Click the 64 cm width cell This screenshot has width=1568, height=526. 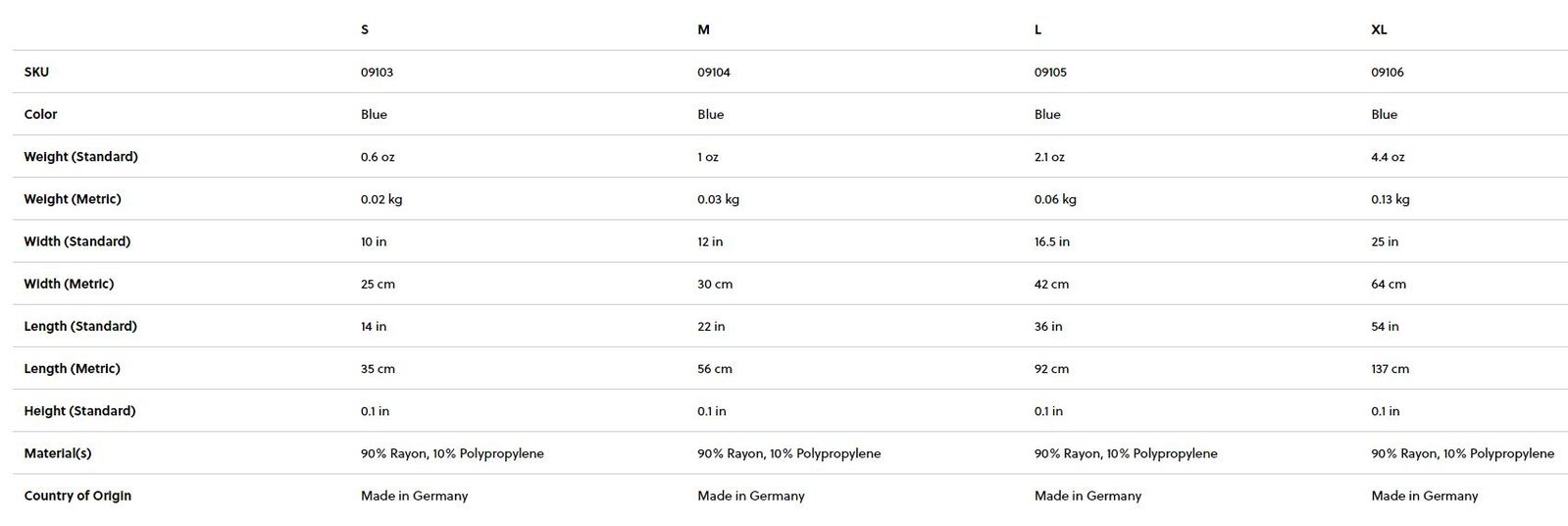pos(1389,284)
